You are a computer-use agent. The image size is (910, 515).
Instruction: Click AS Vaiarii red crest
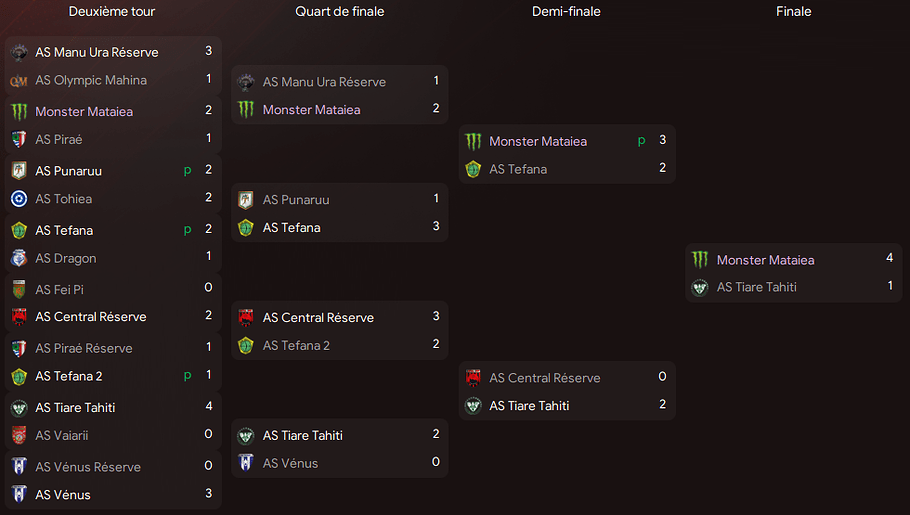point(19,435)
